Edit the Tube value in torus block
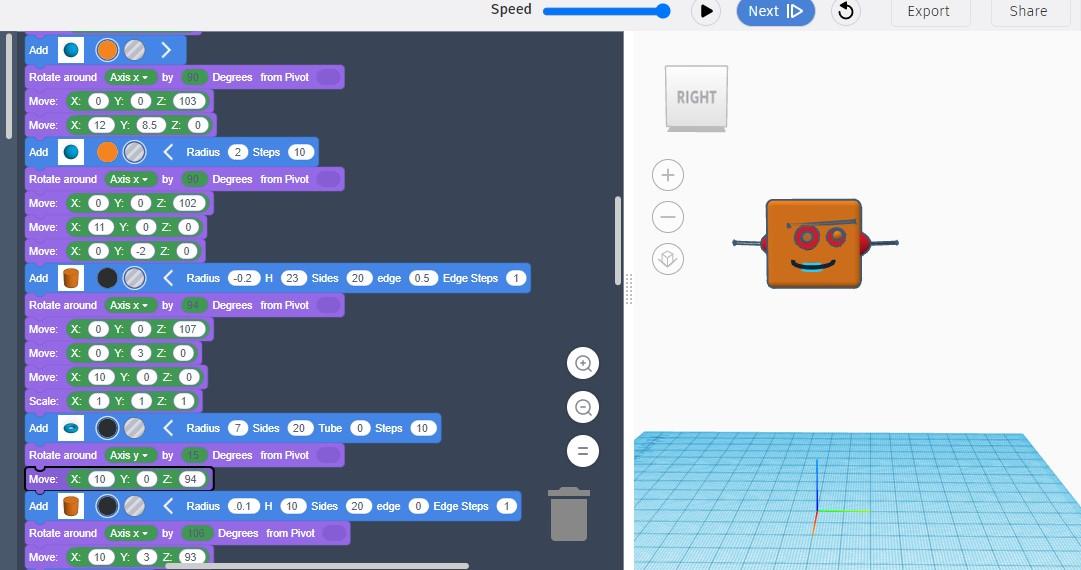1081x570 pixels. (x=359, y=428)
